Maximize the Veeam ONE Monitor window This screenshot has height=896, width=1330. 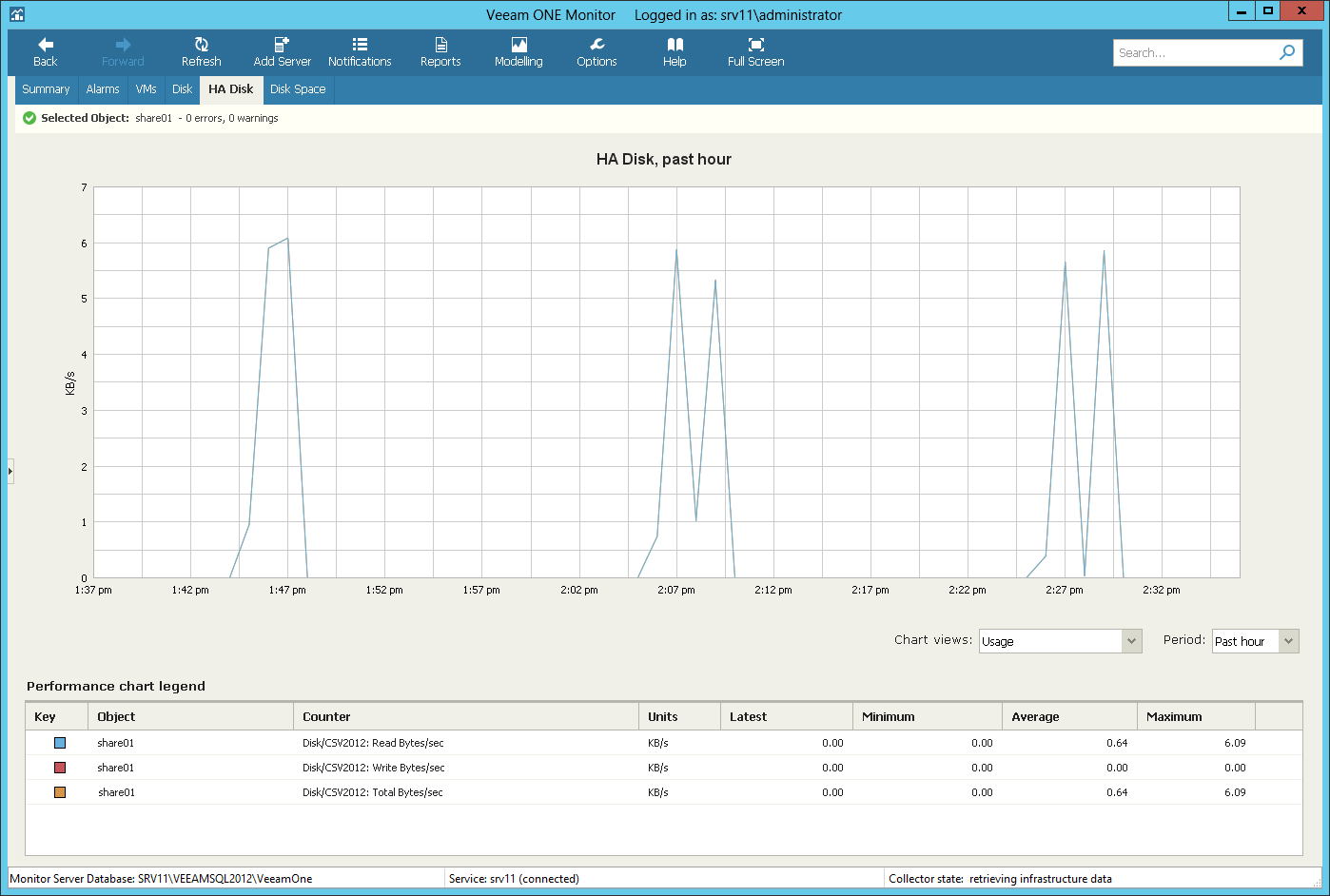1268,11
